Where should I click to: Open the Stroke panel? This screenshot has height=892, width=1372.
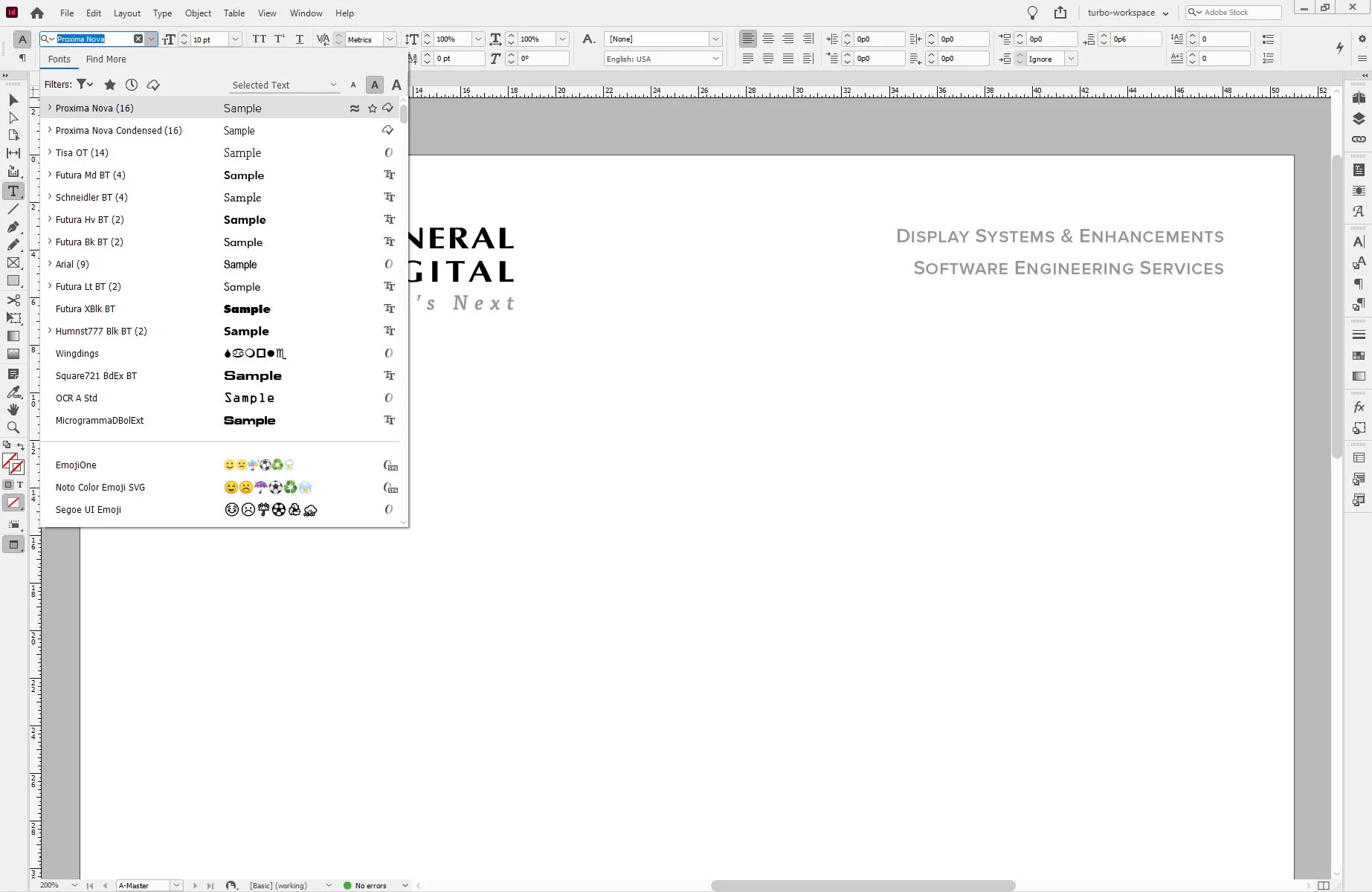[x=1359, y=334]
